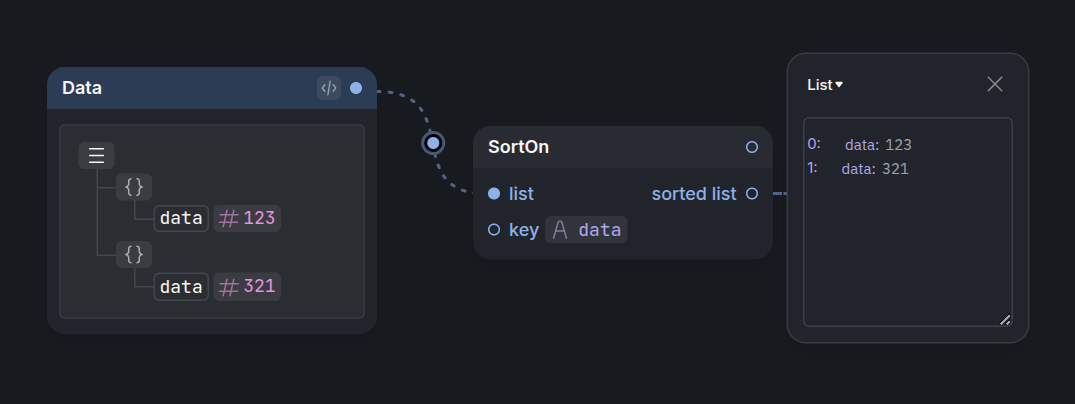
Task: Click the list icon in Data tree
Action: (97, 156)
